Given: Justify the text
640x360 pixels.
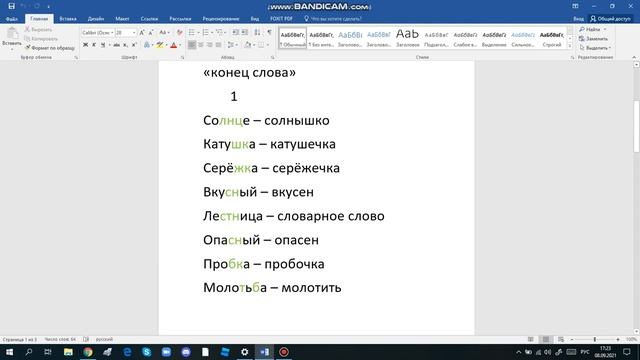Looking at the screenshot, I should coord(219,45).
